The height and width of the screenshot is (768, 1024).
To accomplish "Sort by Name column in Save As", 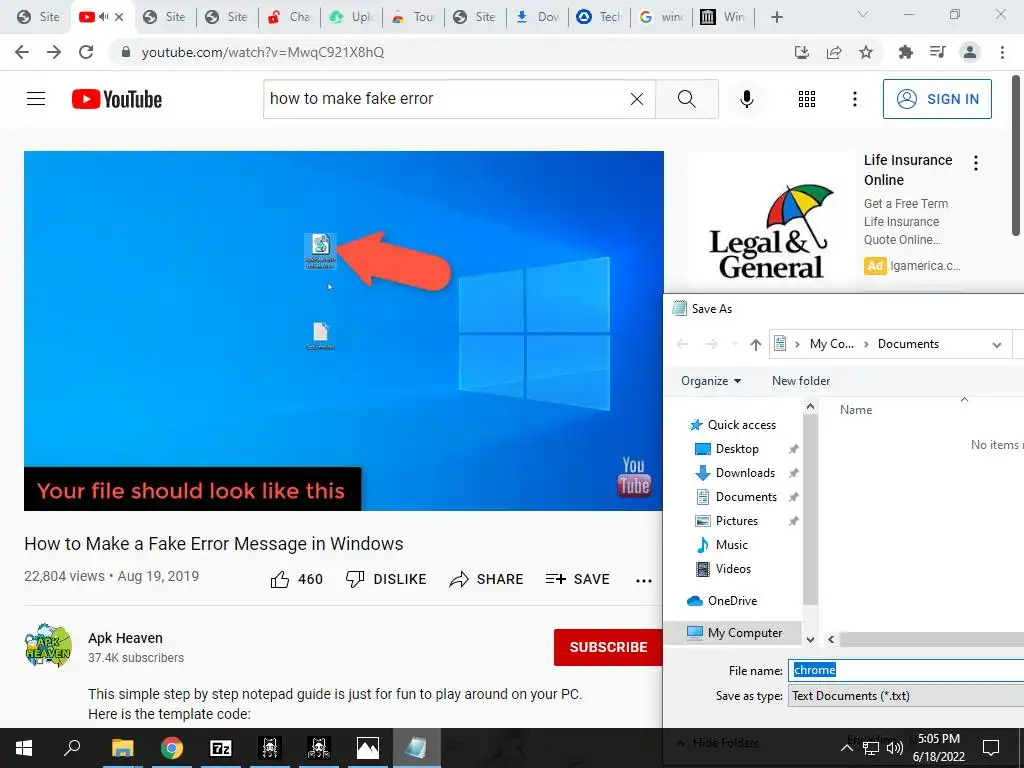I will click(x=856, y=409).
